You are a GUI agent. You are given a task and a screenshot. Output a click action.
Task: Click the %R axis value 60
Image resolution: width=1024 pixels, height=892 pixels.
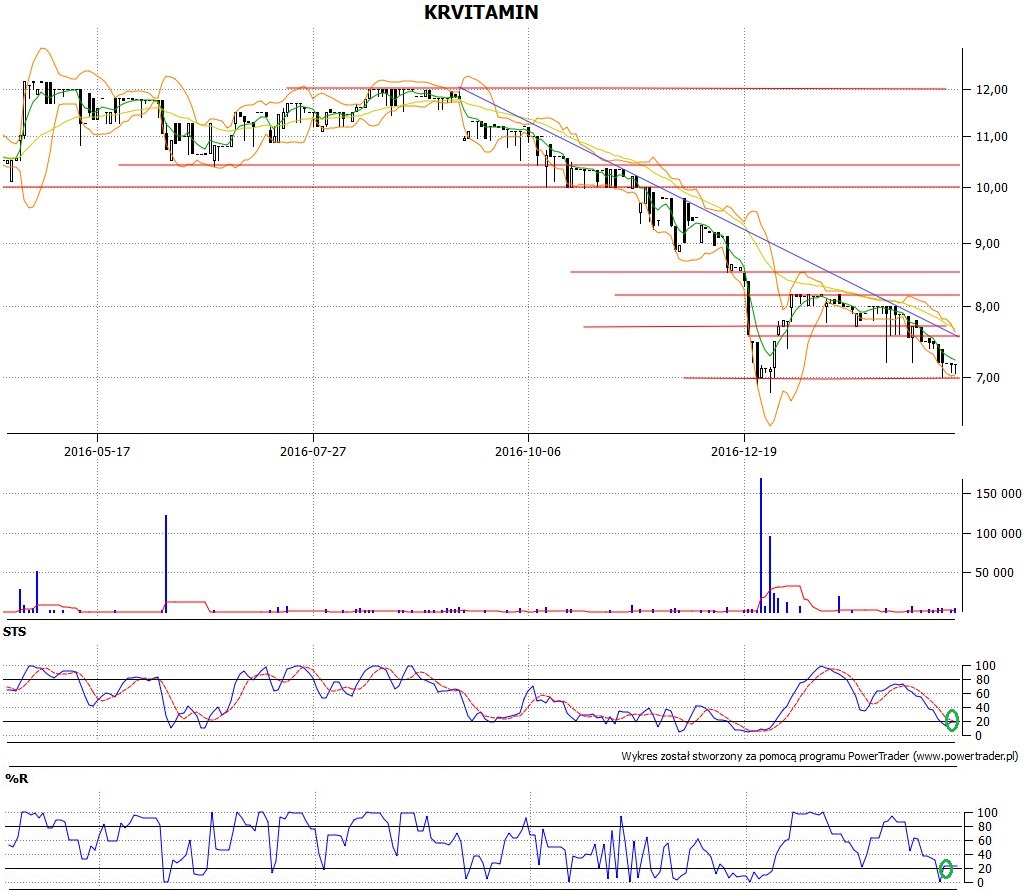click(984, 841)
